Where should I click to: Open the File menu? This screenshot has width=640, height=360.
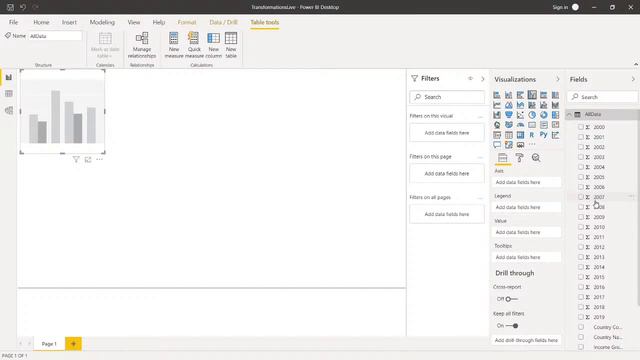coord(13,22)
